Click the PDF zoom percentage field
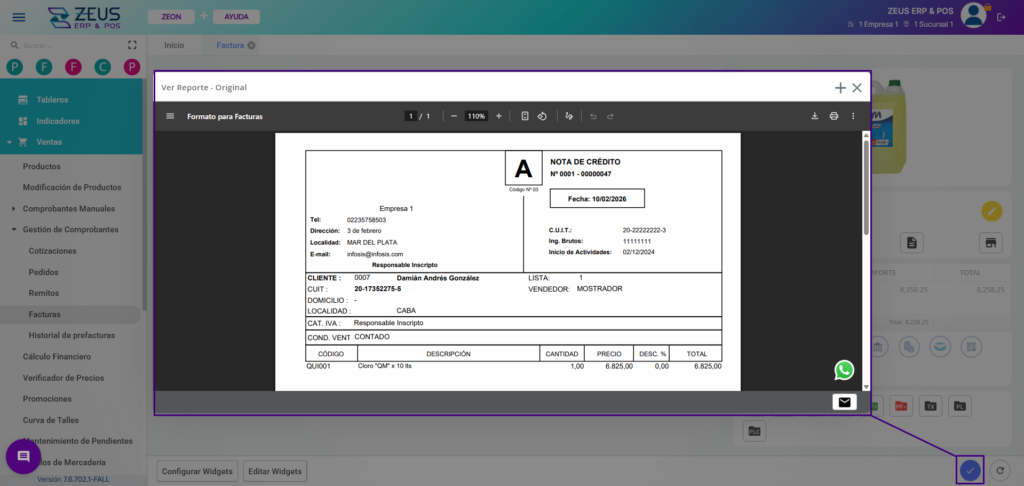This screenshot has height=486, width=1024. point(476,116)
